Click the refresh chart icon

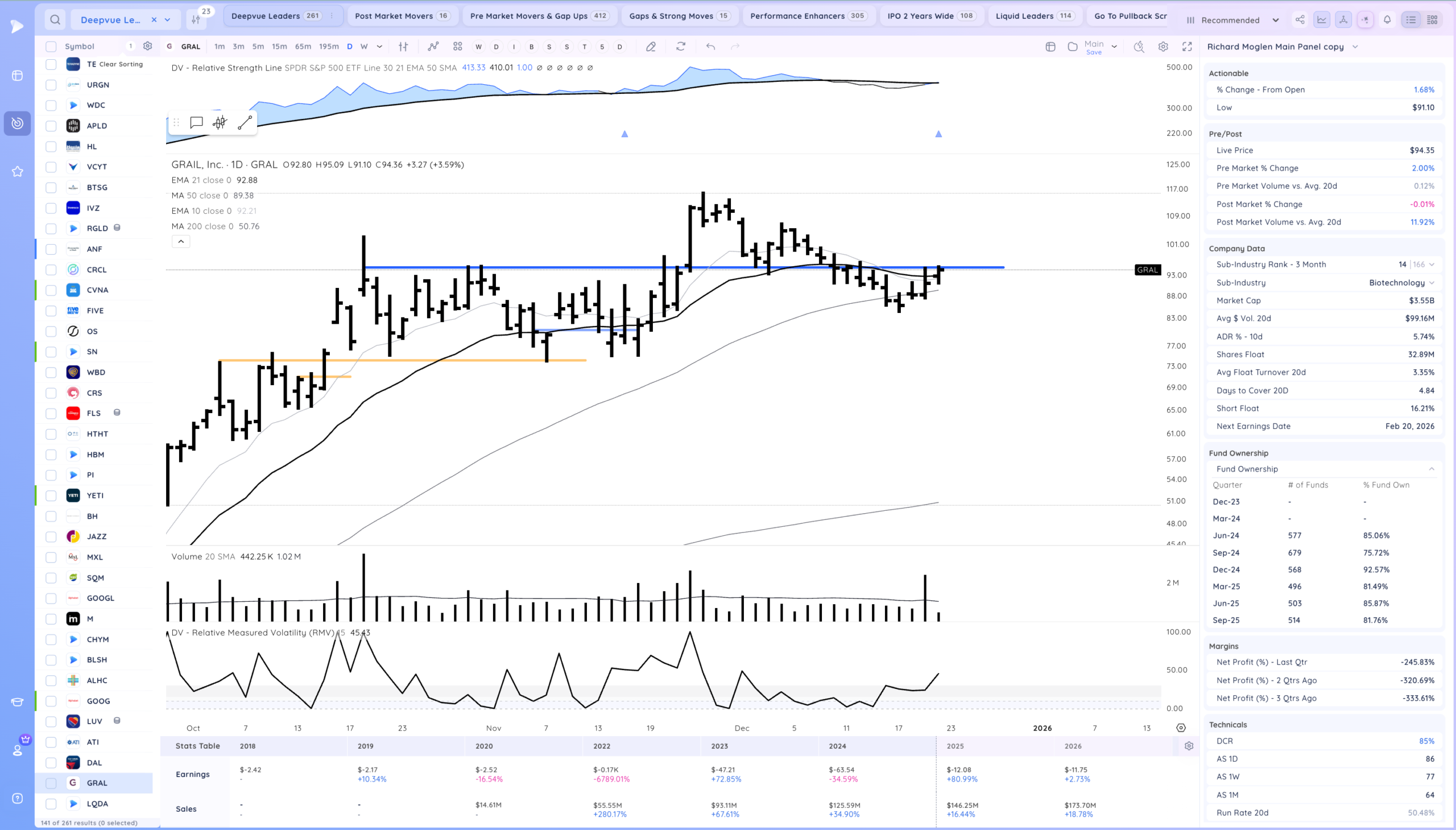[680, 47]
